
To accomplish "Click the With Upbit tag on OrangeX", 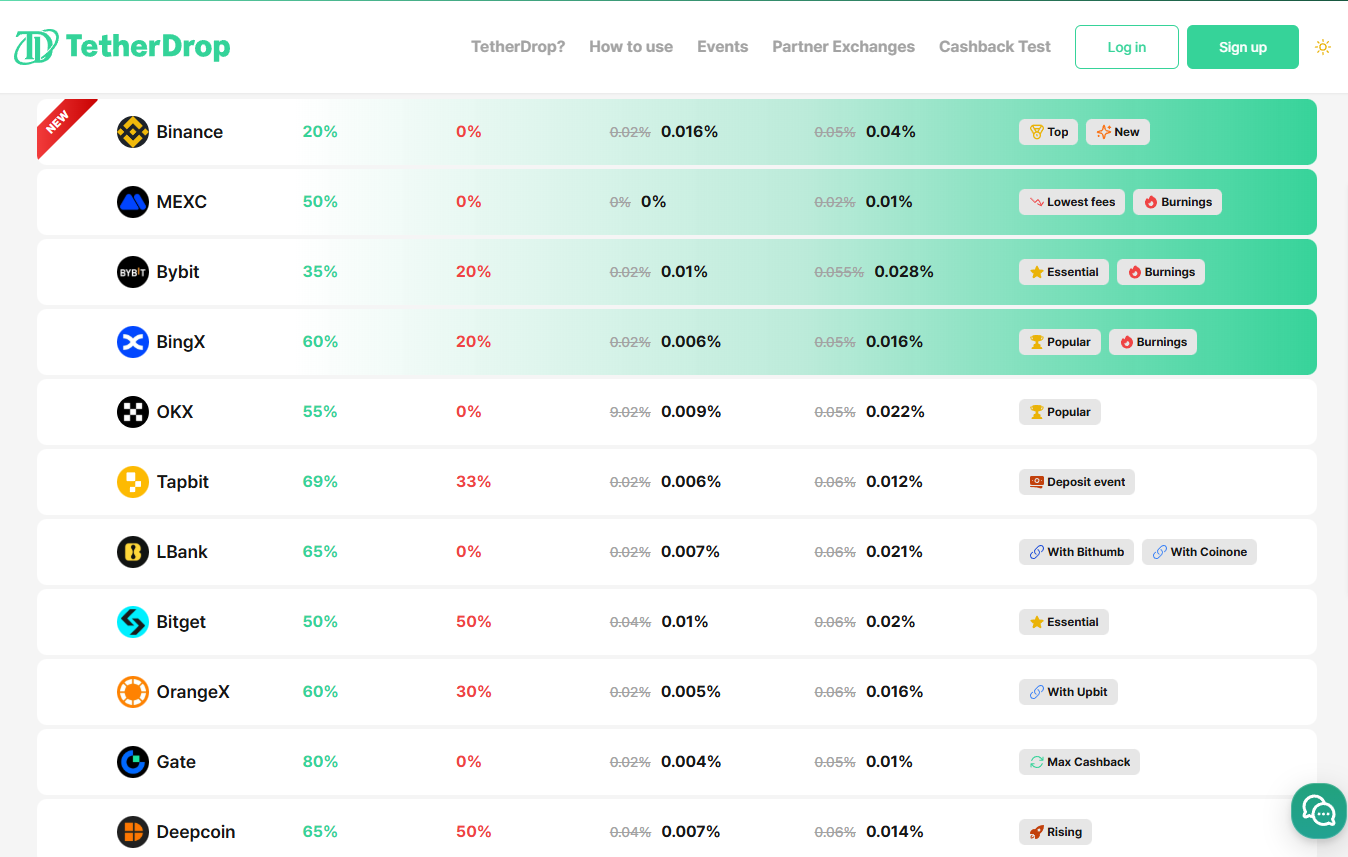I will pyautogui.click(x=1068, y=692).
